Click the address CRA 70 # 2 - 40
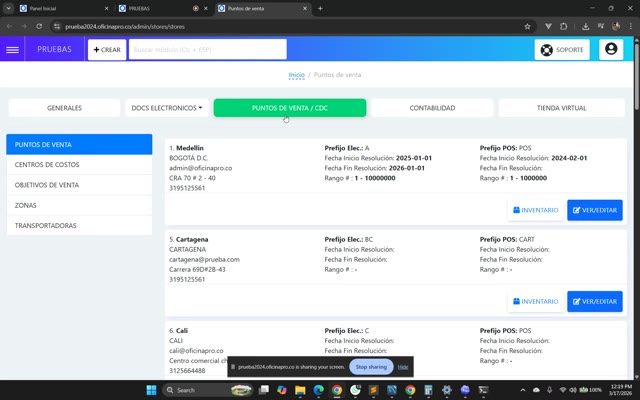 pos(192,178)
